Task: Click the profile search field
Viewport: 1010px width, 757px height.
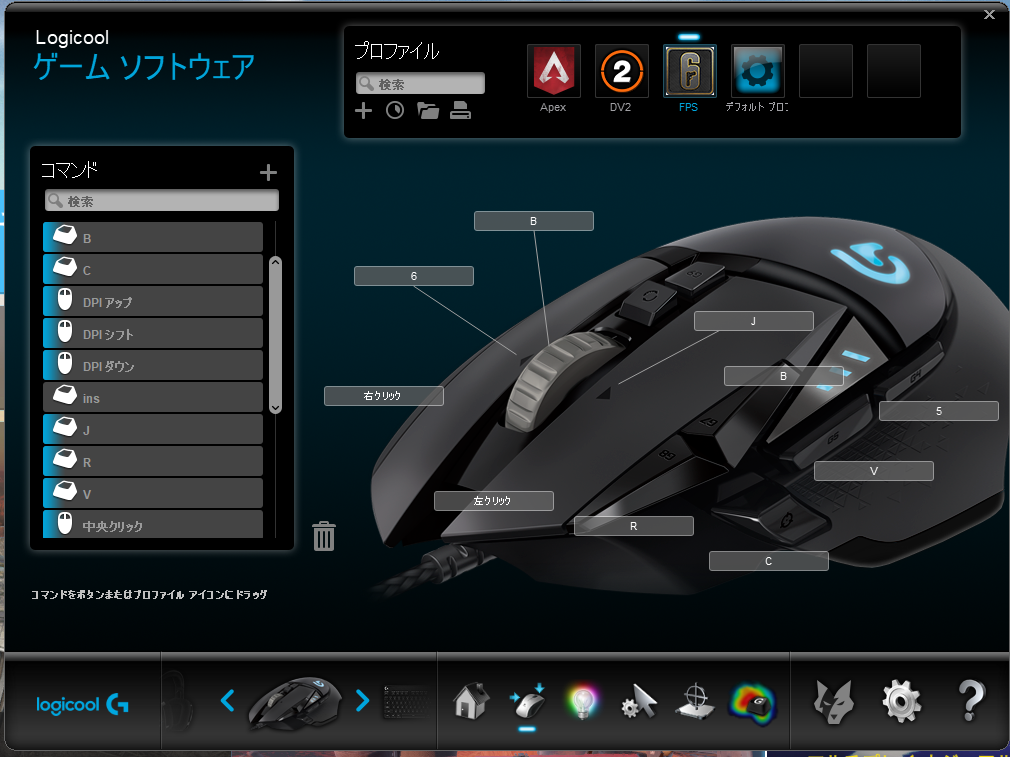Action: click(x=420, y=84)
